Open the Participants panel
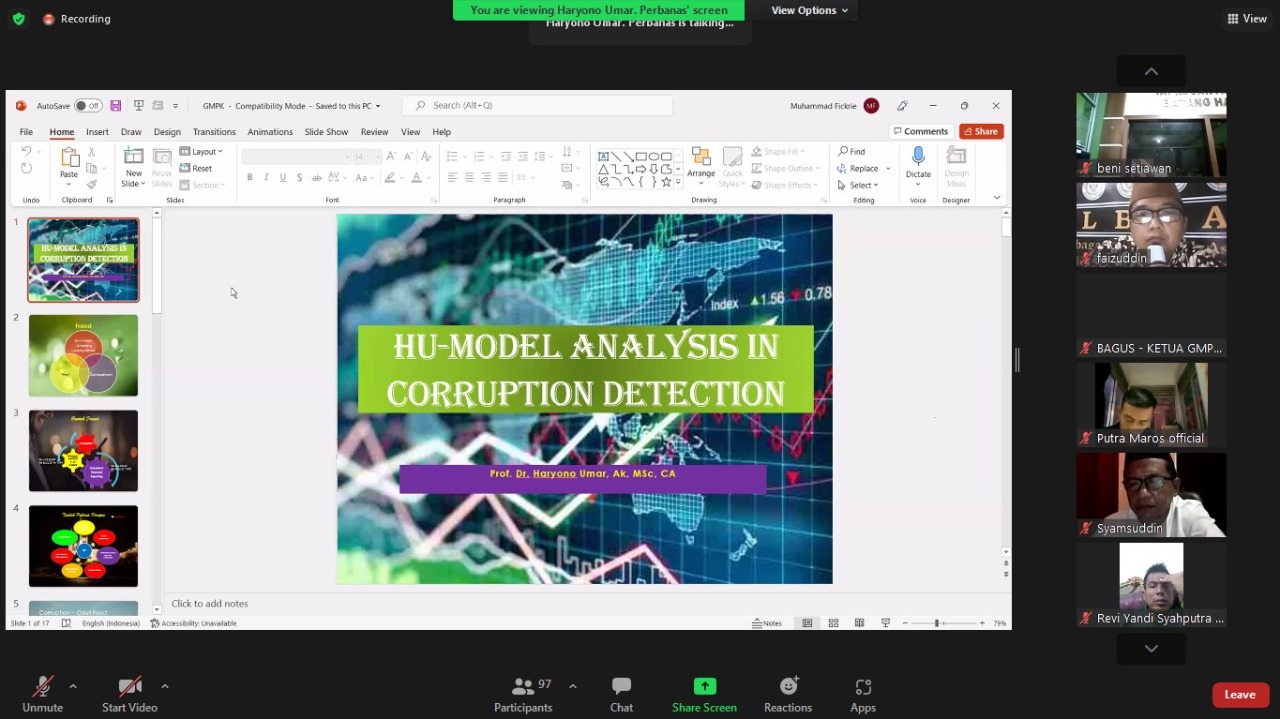 point(523,687)
